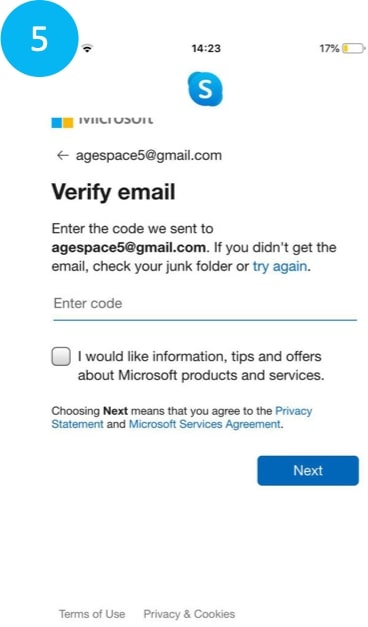Open Terms of Use footer link
This screenshot has width=368, height=627.
92,614
